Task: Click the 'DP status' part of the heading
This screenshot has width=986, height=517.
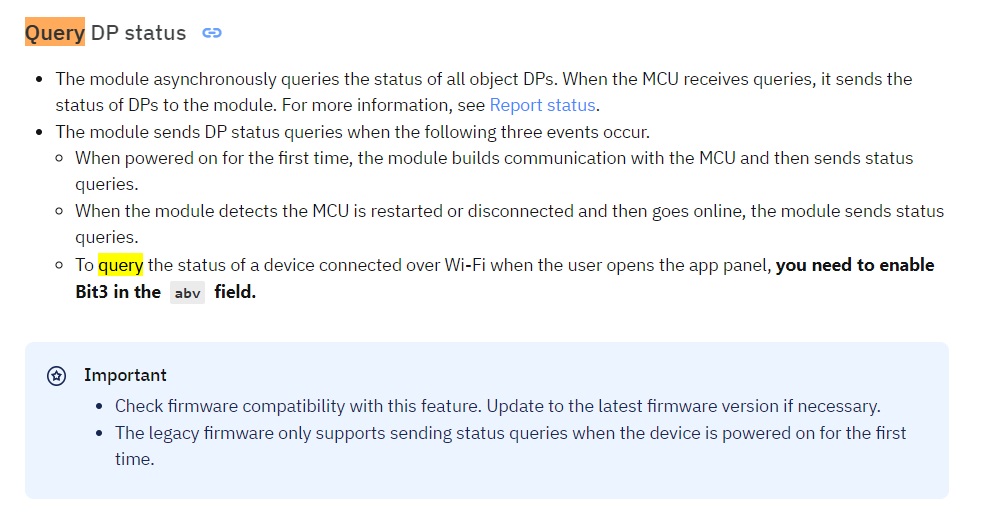Action: click(138, 33)
